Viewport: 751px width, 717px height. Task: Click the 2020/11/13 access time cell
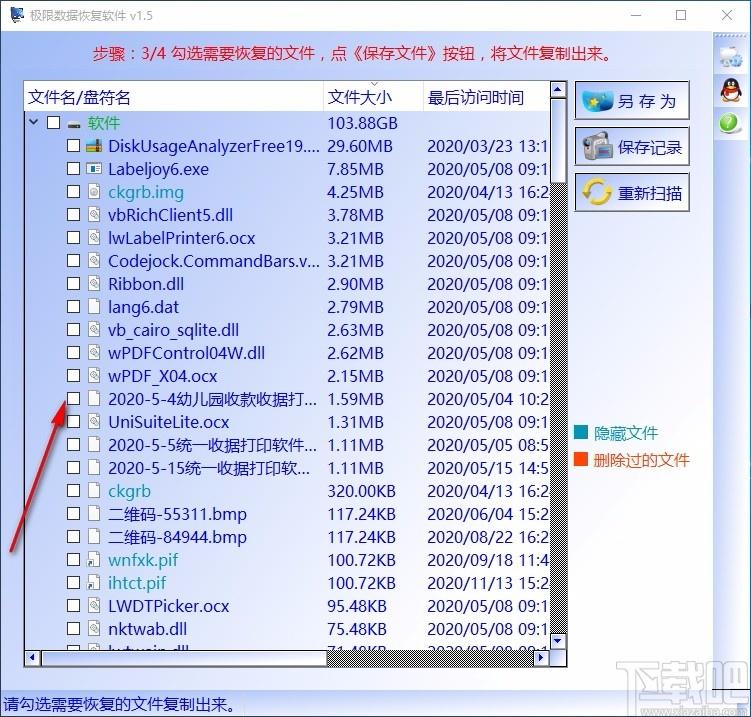coord(488,583)
